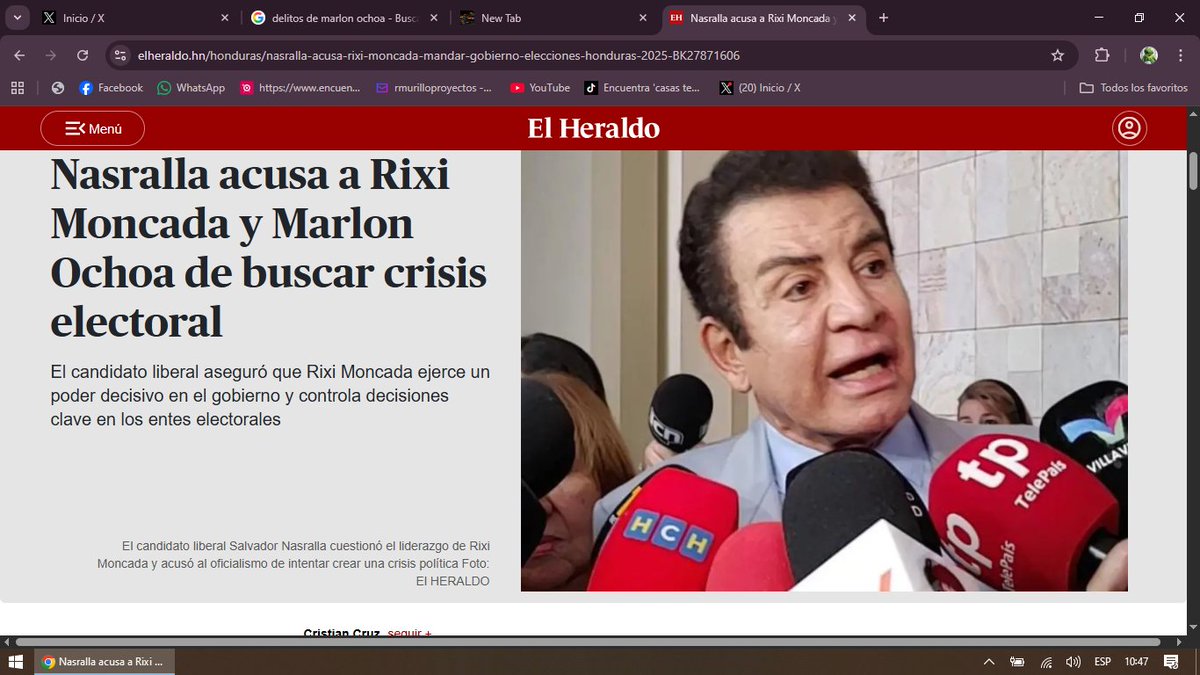Click the elheraldo.hn address bar URL

439,55
